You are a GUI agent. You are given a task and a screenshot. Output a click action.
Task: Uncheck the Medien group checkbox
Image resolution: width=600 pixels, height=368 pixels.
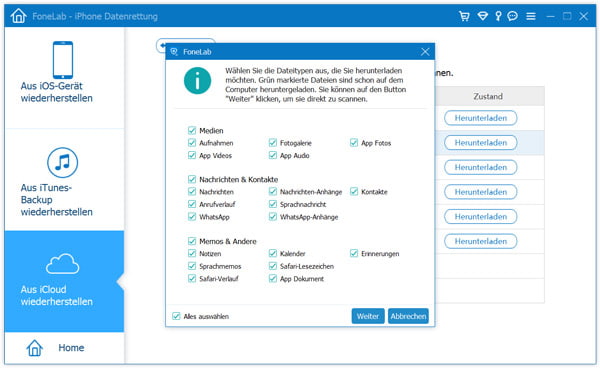pyautogui.click(x=192, y=130)
